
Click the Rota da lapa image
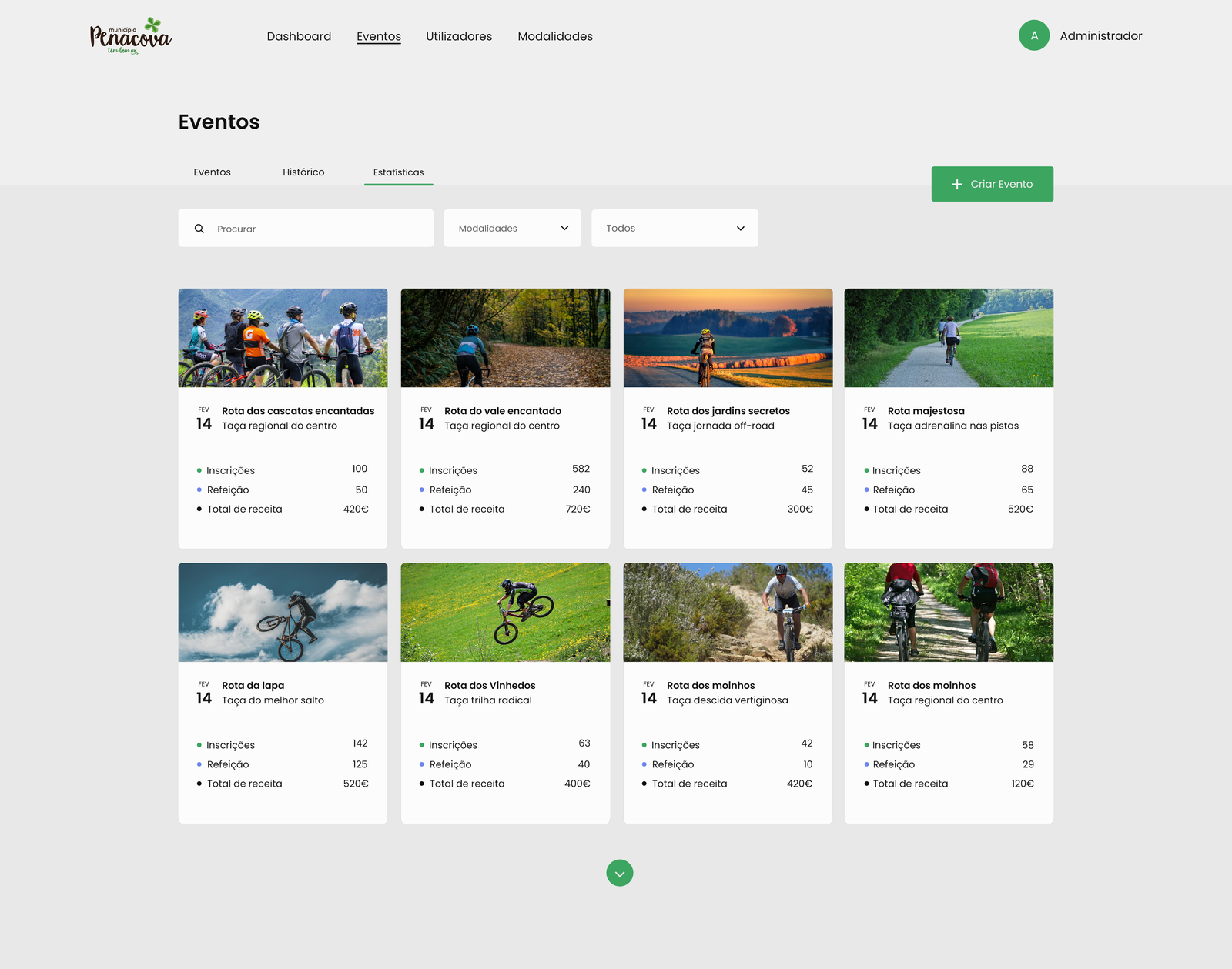point(283,612)
